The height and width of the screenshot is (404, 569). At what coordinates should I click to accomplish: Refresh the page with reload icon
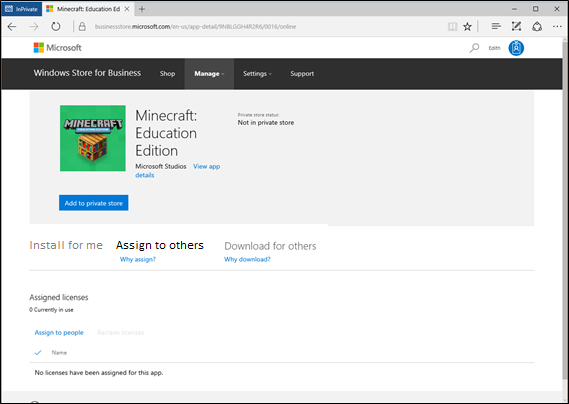[56, 26]
